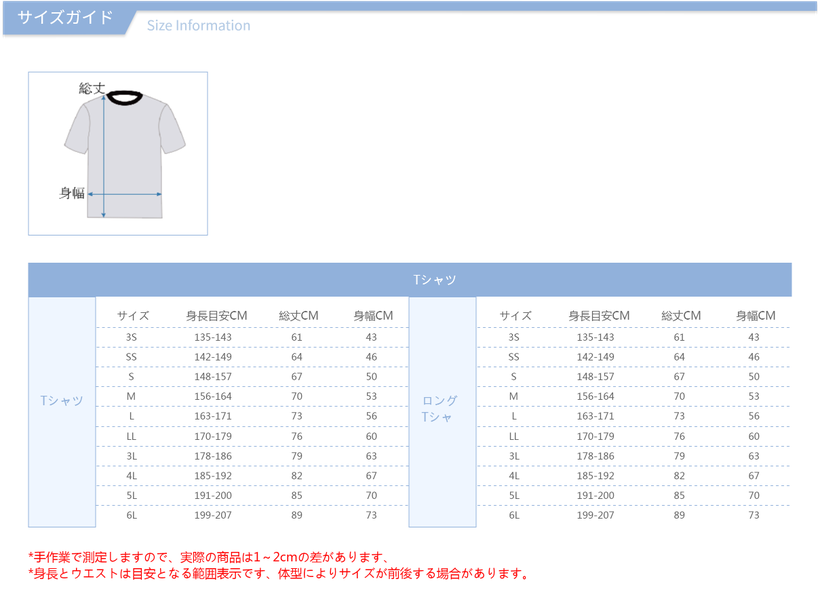Image resolution: width=820 pixels, height=596 pixels.
Task: Click height 185-192 in the ロングTシャツ table
Action: [x=596, y=476]
